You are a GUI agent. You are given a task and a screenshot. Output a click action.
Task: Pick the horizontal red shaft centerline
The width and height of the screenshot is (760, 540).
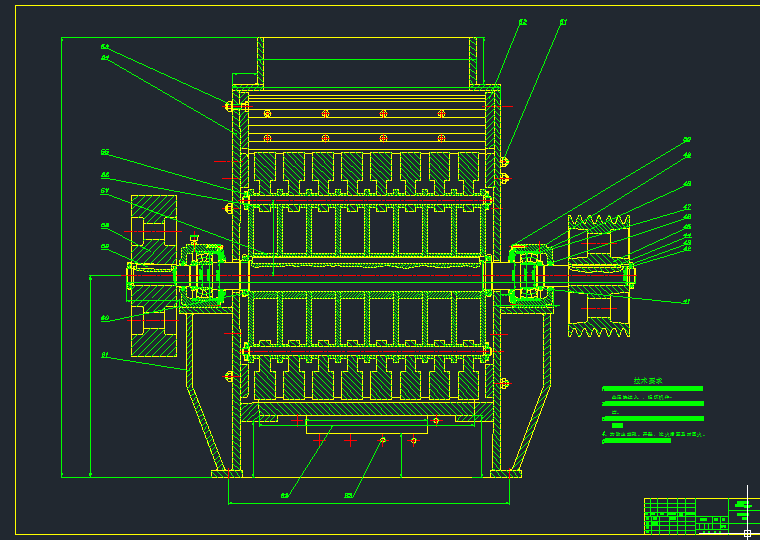coord(380,276)
